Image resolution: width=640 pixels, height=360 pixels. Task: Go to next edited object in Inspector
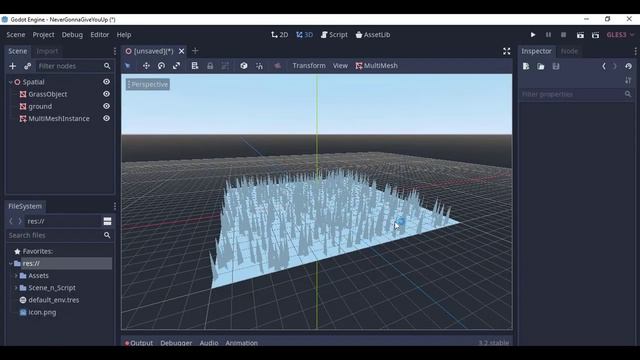(x=615, y=66)
